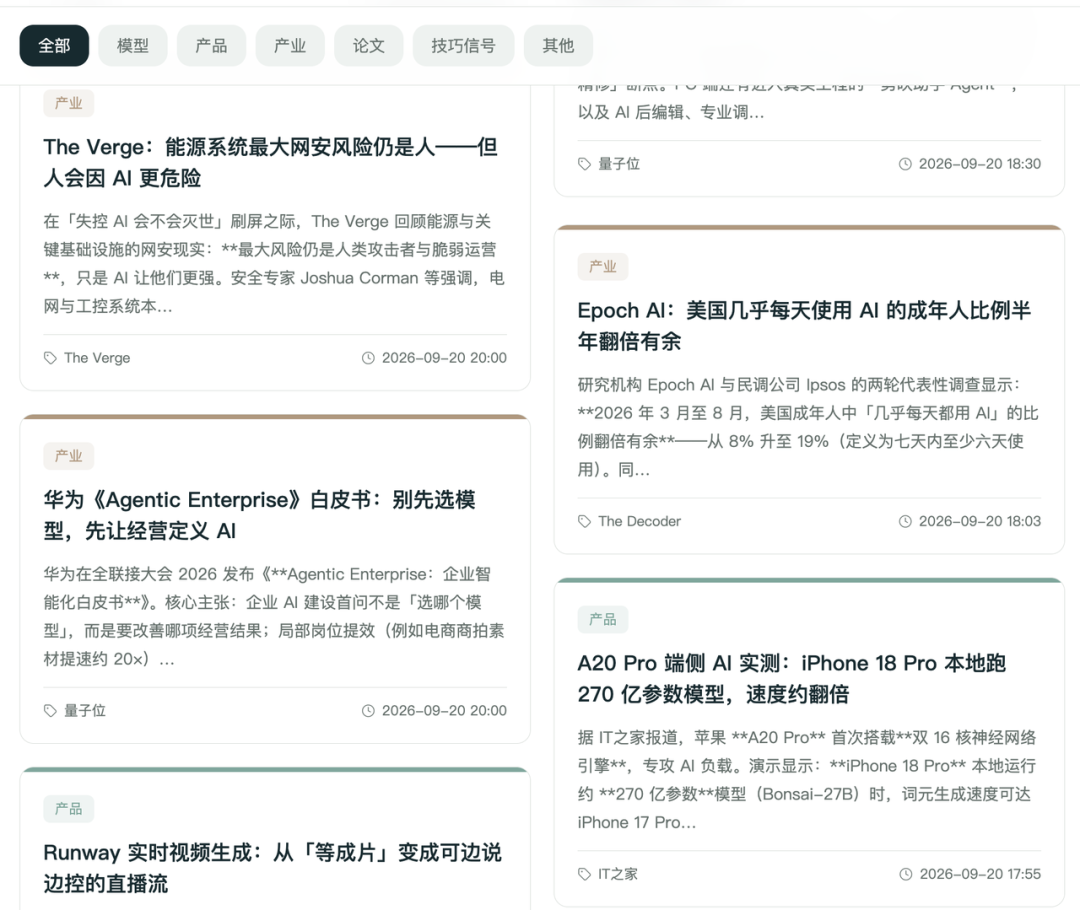Switch to the 技巧信号 filter tab
This screenshot has height=910, width=1080.
click(x=464, y=45)
